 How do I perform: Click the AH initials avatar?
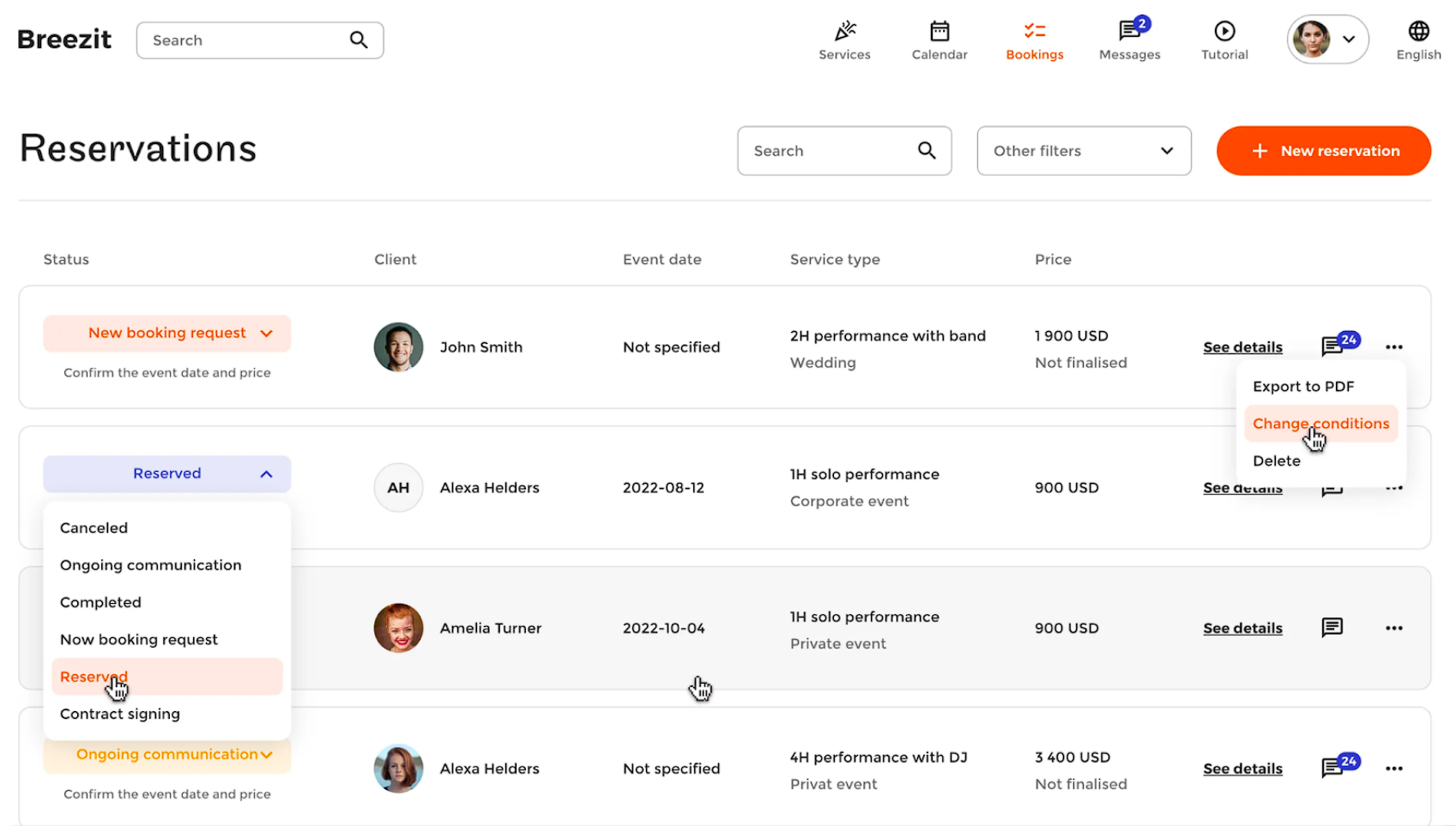click(399, 488)
